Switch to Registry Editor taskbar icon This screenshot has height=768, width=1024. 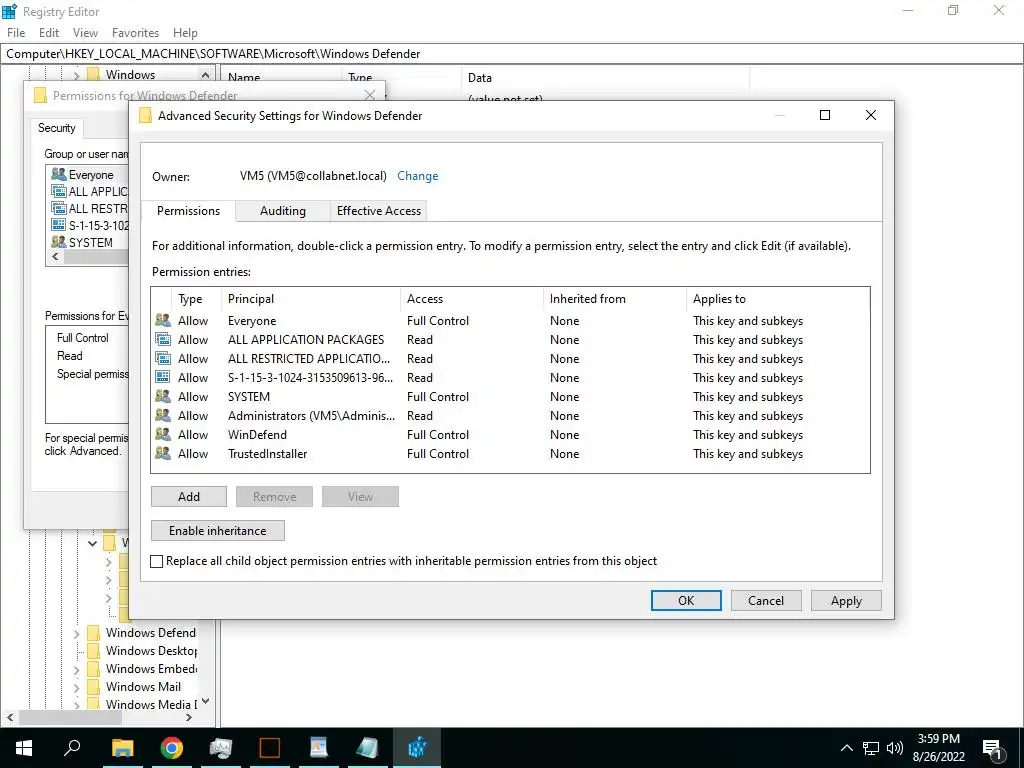[x=417, y=748]
